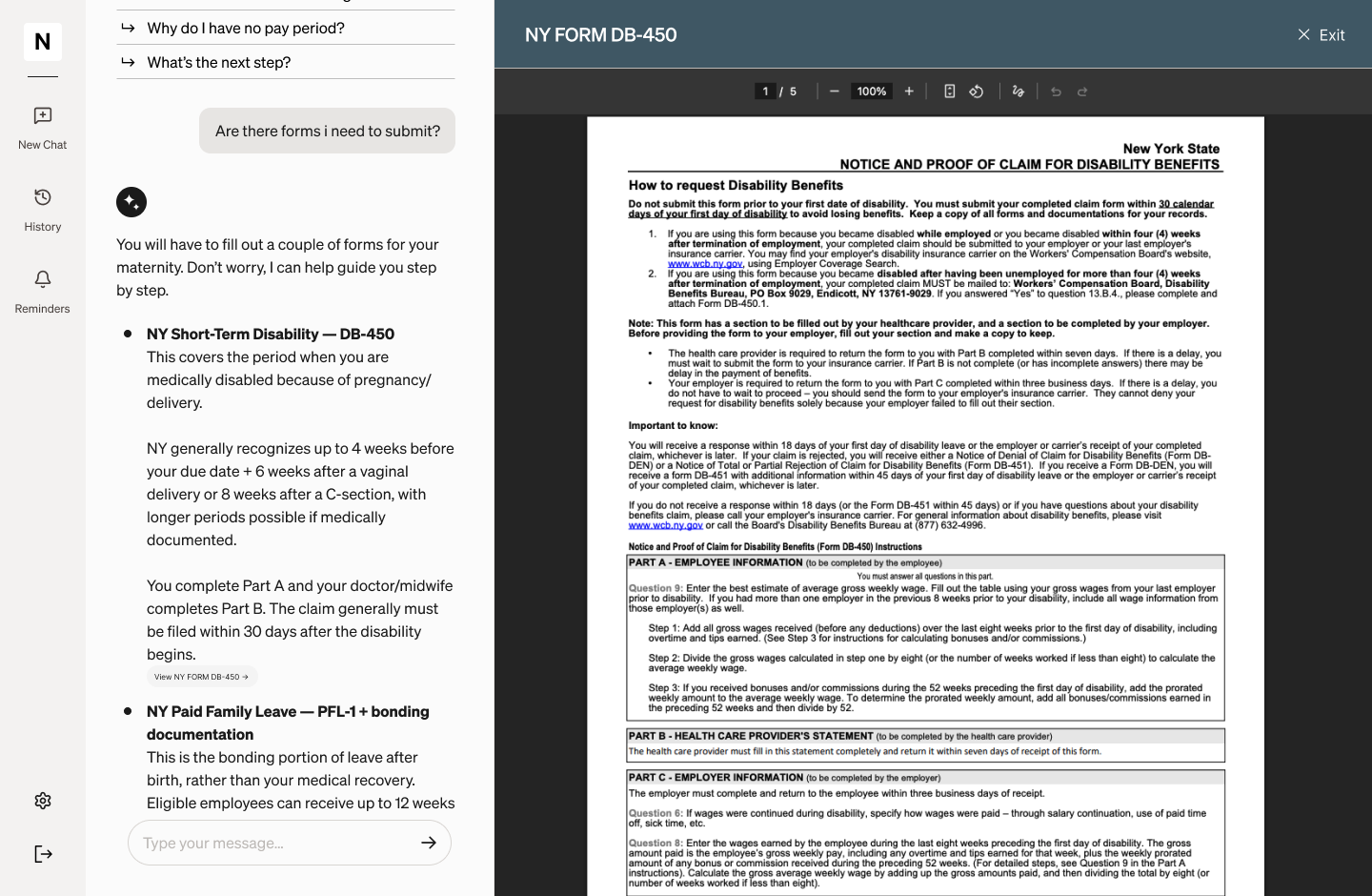Click the user message 'Are there forms i need to submit?'
Image resolution: width=1372 pixels, height=896 pixels.
[328, 131]
